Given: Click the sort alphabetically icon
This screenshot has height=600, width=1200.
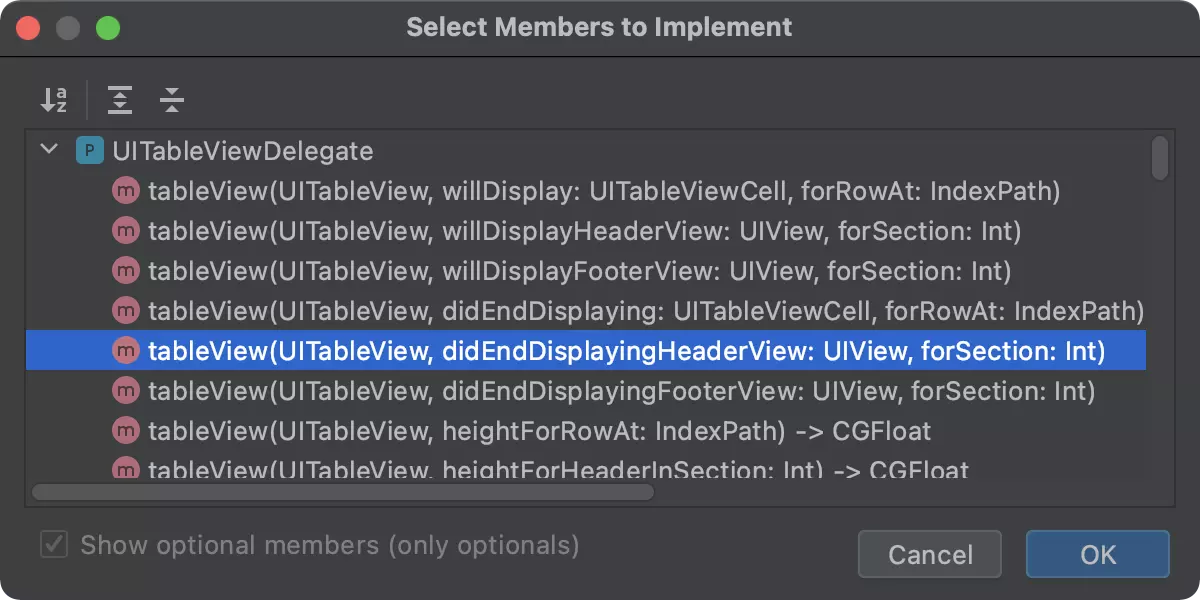Looking at the screenshot, I should click(54, 100).
